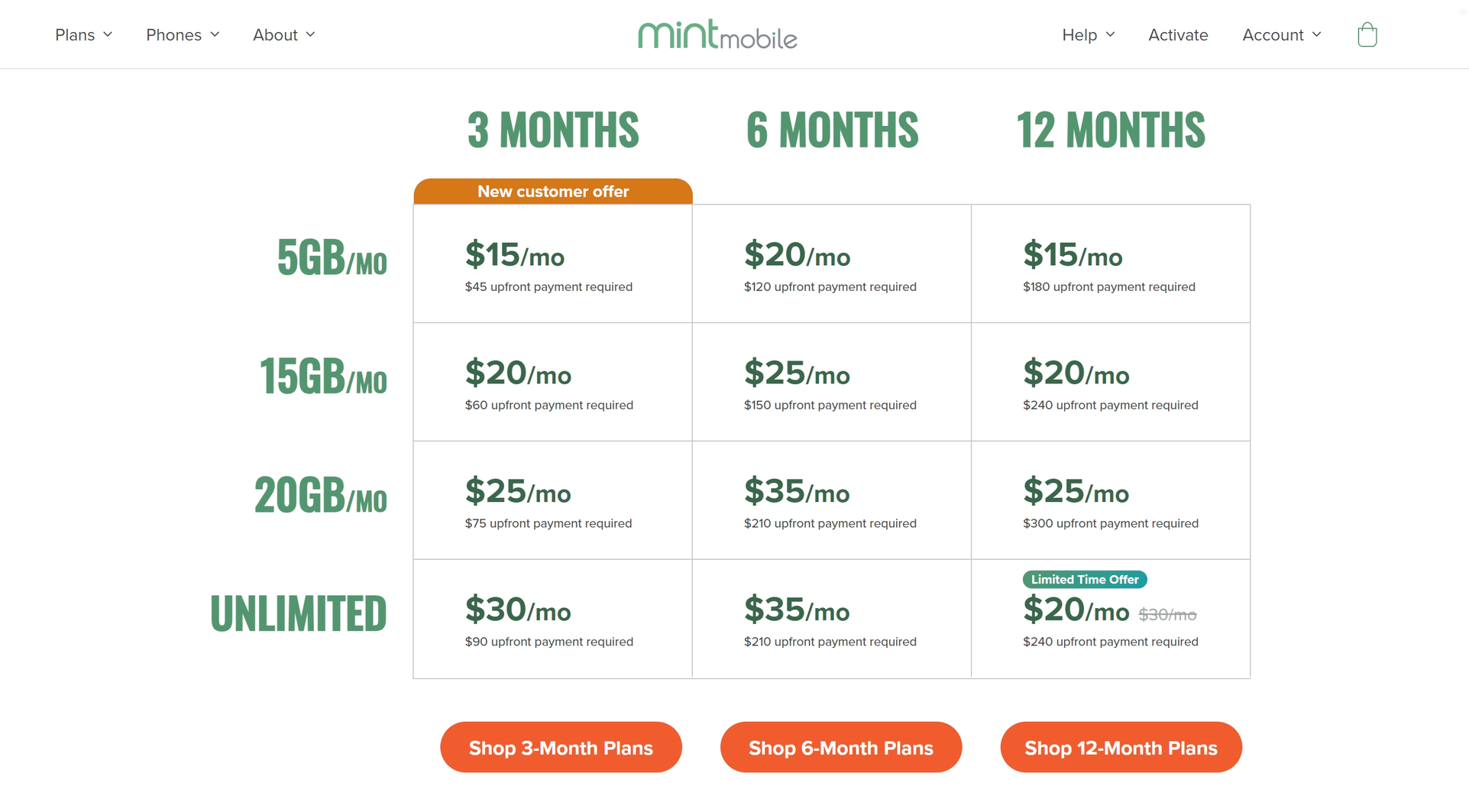This screenshot has height=812, width=1469.
Task: Select the 15GB 6-month $25/mo plan cell
Action: click(x=832, y=382)
